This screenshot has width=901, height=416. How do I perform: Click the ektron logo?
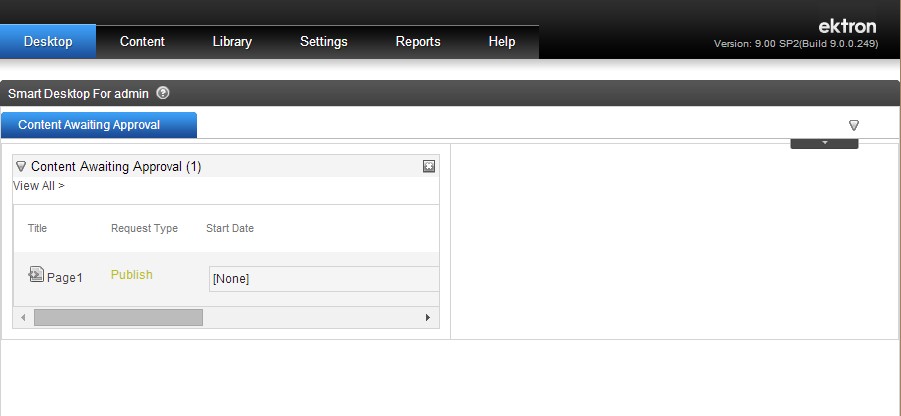pos(848,26)
